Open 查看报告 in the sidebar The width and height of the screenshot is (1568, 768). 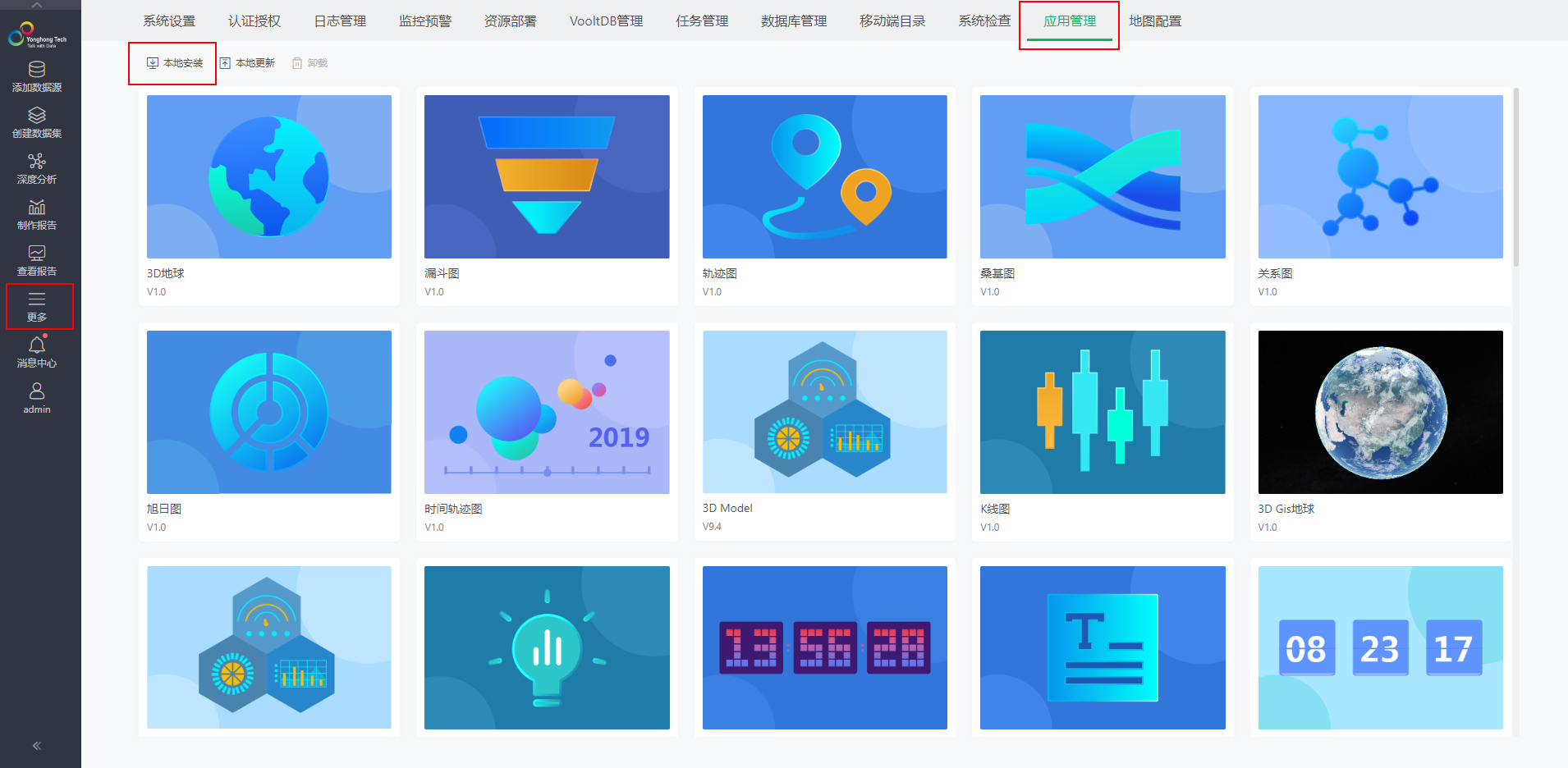(x=36, y=260)
